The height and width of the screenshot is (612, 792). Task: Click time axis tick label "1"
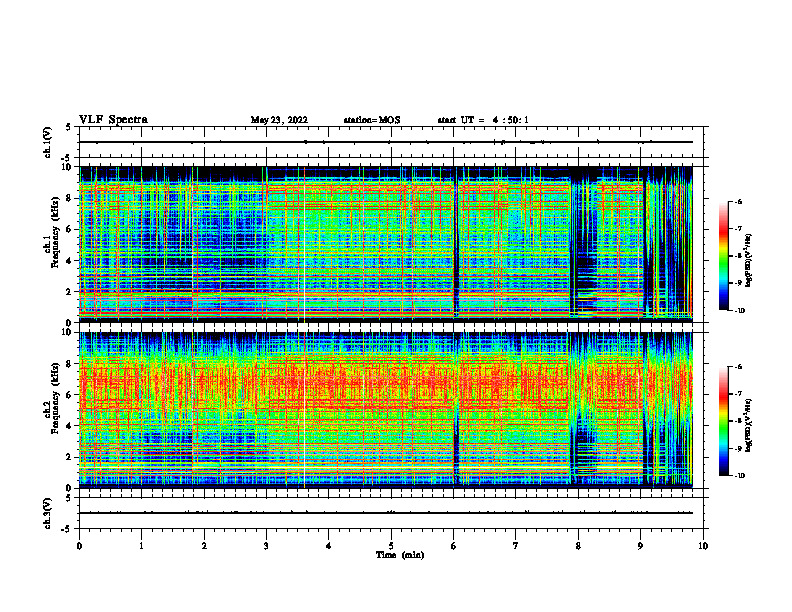[141, 546]
